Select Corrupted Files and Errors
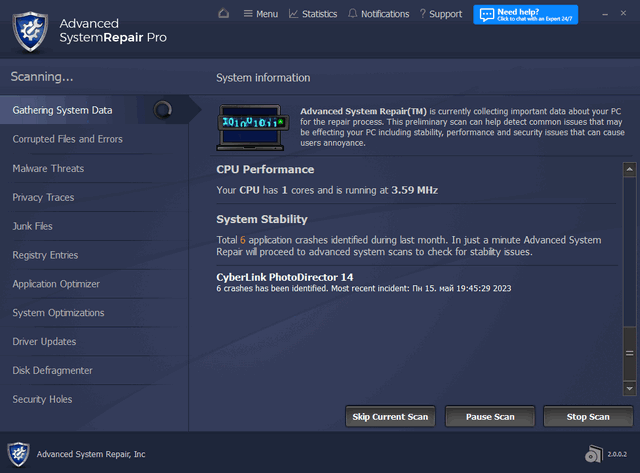 (67, 139)
